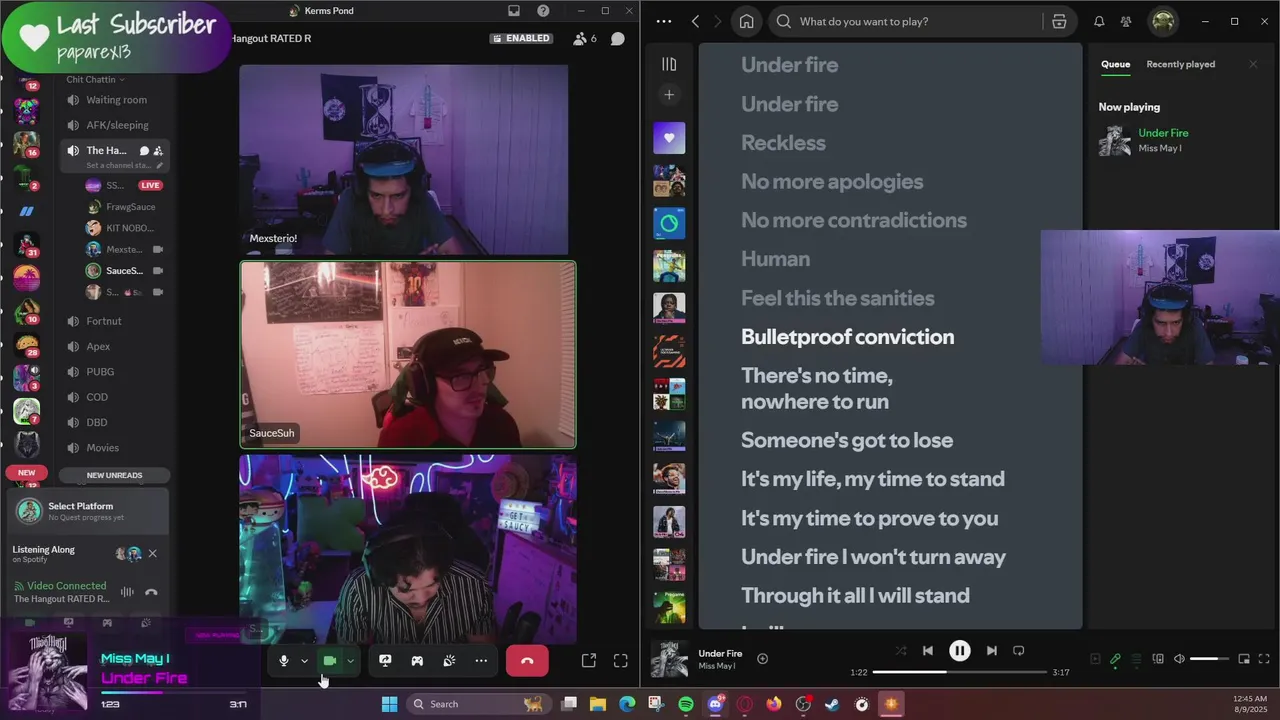Open more call options ellipsis in Discord
The image size is (1280, 720).
point(481,661)
